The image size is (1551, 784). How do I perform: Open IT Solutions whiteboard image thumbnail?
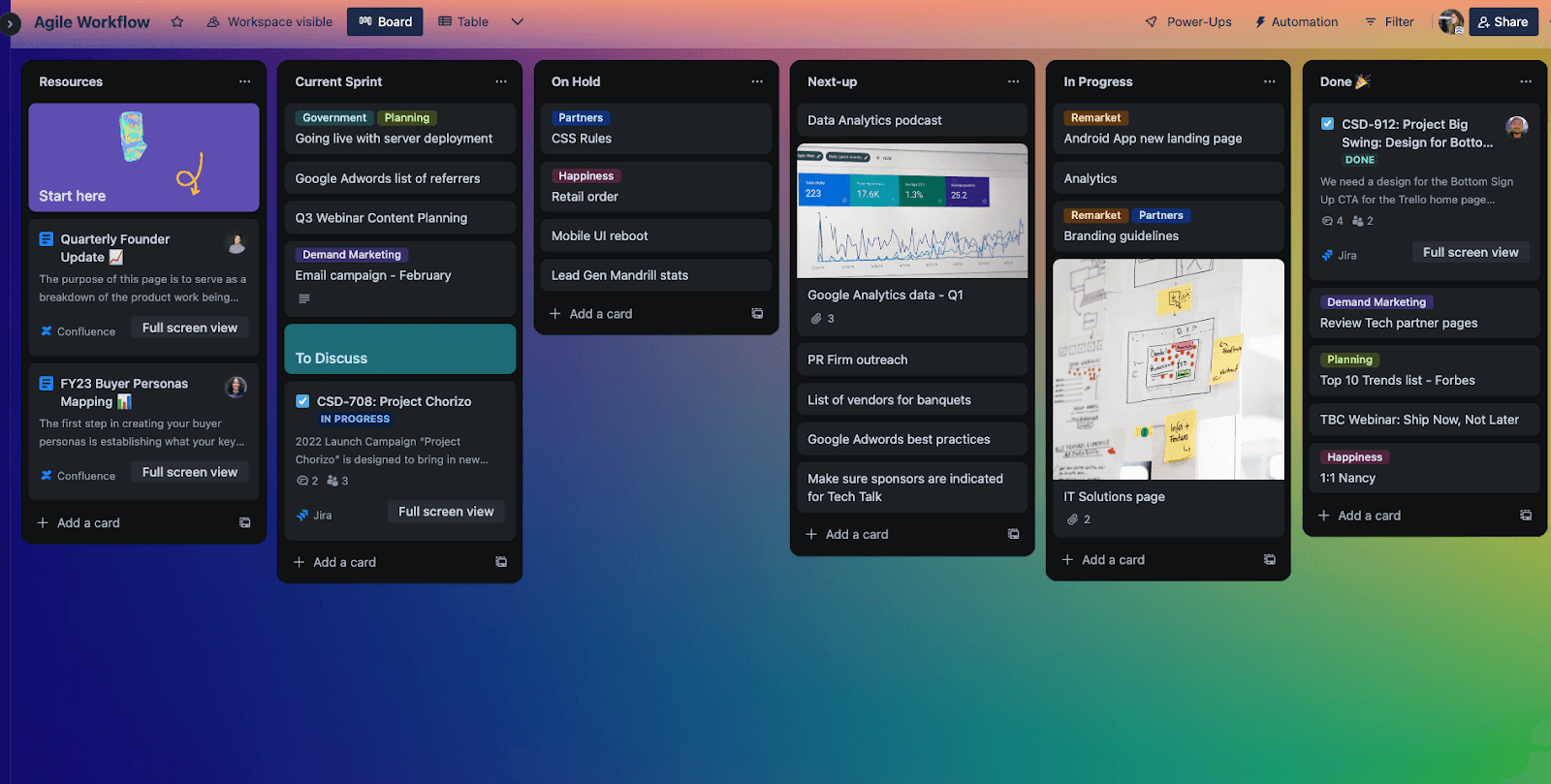(1168, 369)
